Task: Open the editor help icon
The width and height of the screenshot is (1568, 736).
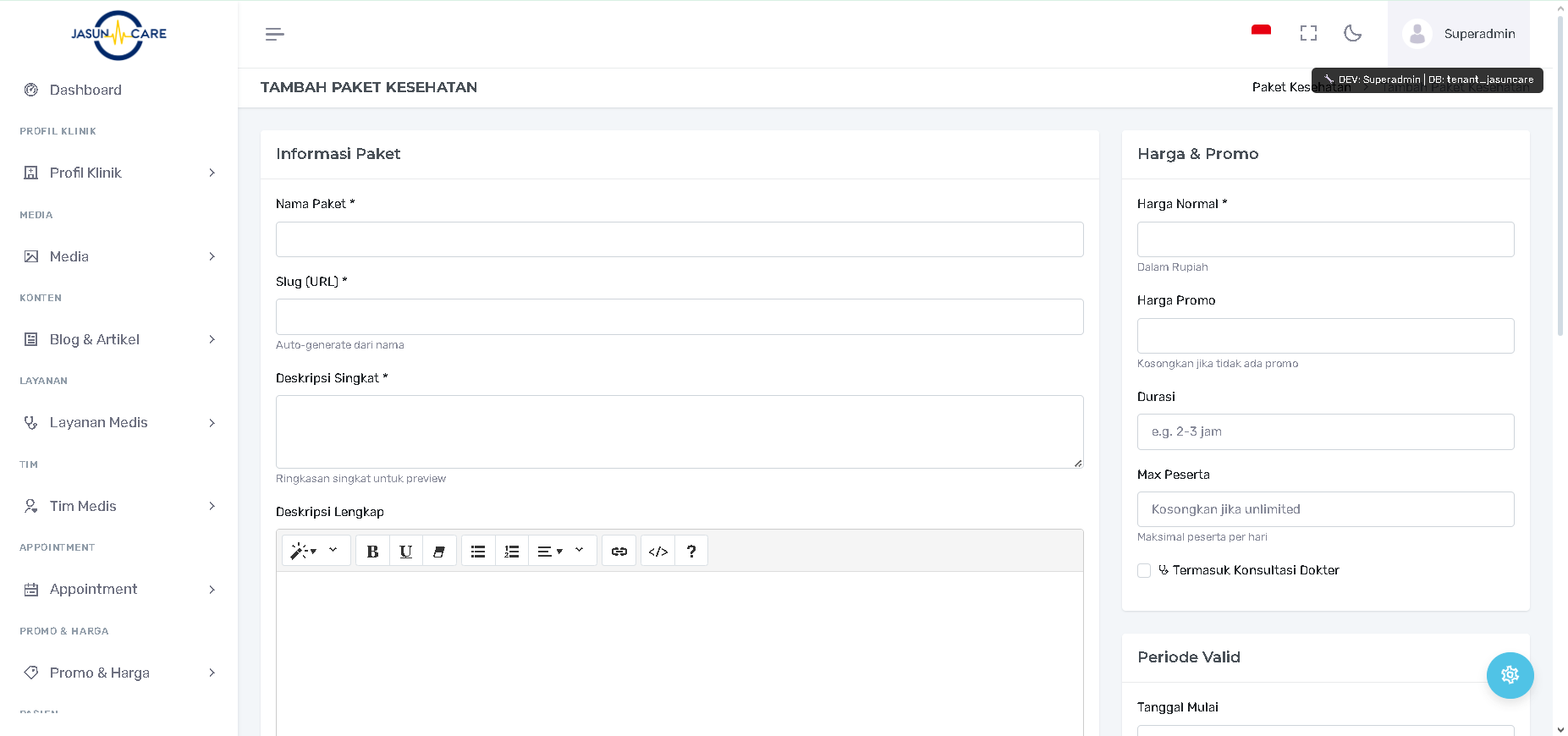Action: click(x=690, y=552)
